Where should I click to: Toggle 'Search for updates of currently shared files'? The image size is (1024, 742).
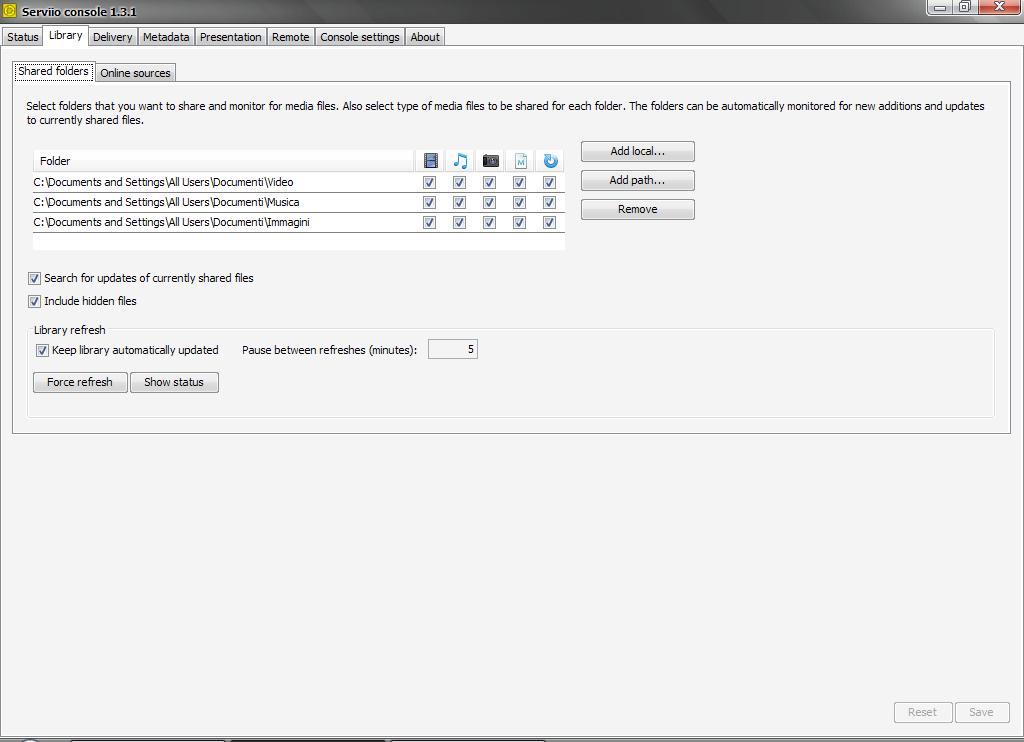[x=35, y=279]
